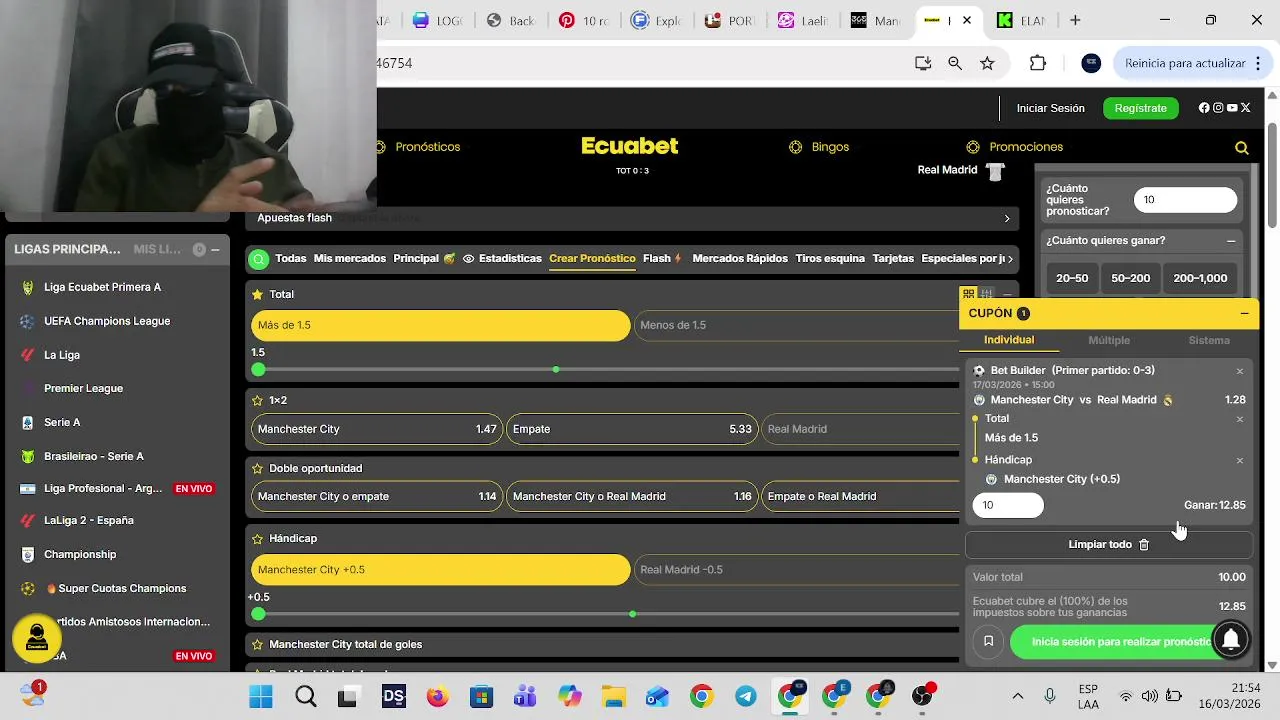
Task: Bookmark this page with browser star
Action: 987,63
